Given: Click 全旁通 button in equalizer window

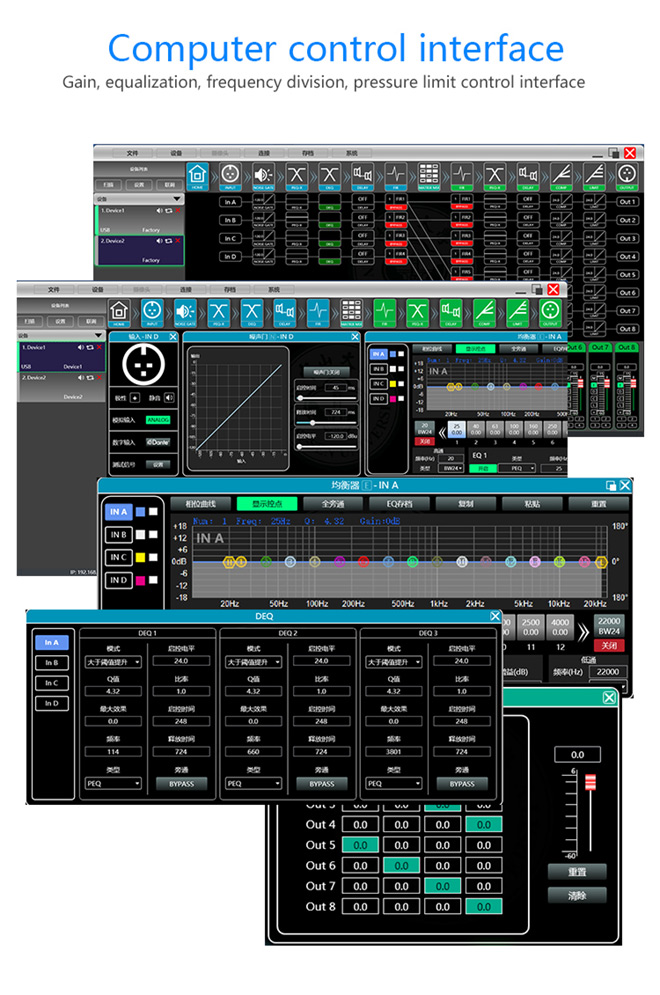Looking at the screenshot, I should point(333,504).
